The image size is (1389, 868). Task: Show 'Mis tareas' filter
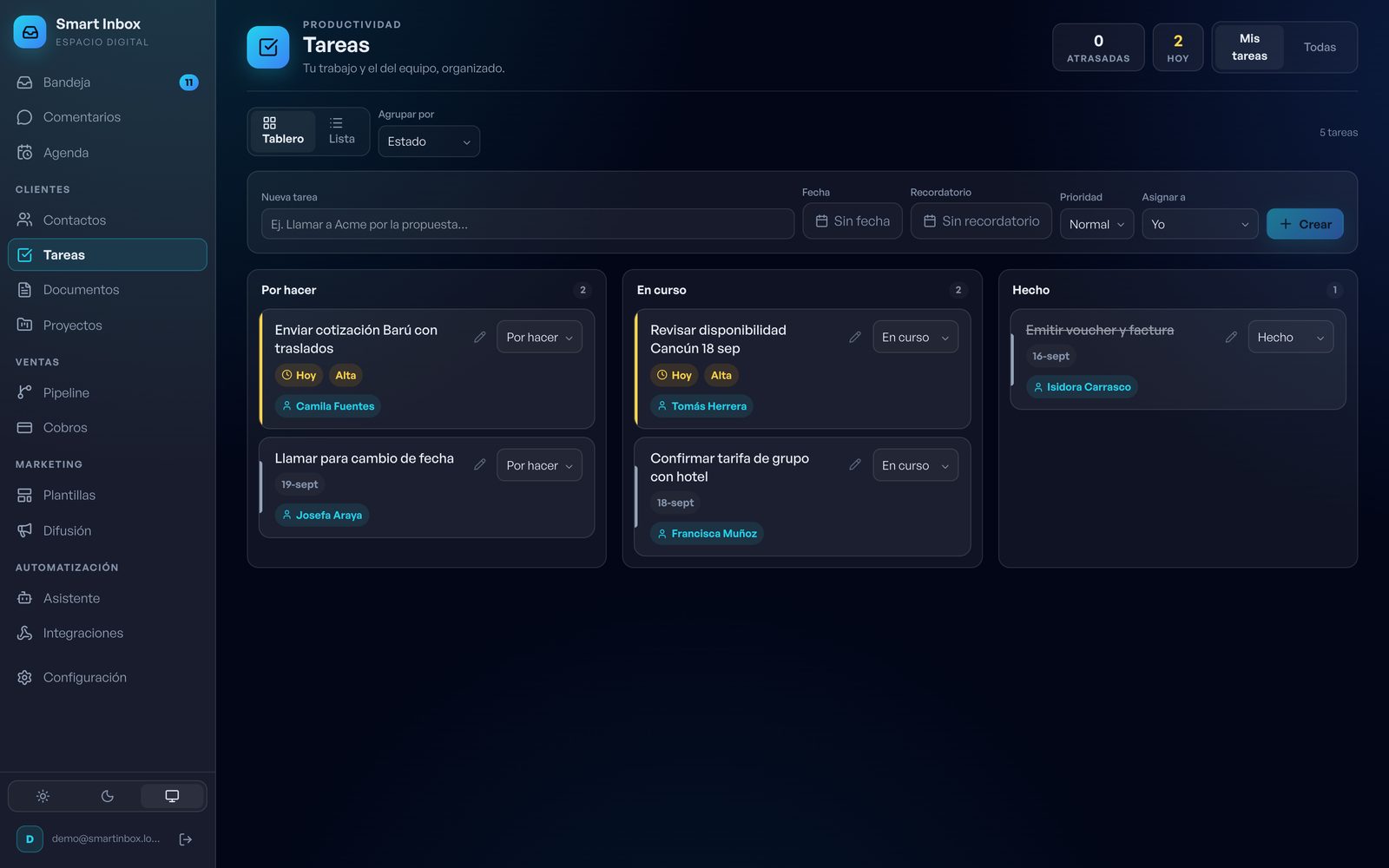(x=1249, y=47)
